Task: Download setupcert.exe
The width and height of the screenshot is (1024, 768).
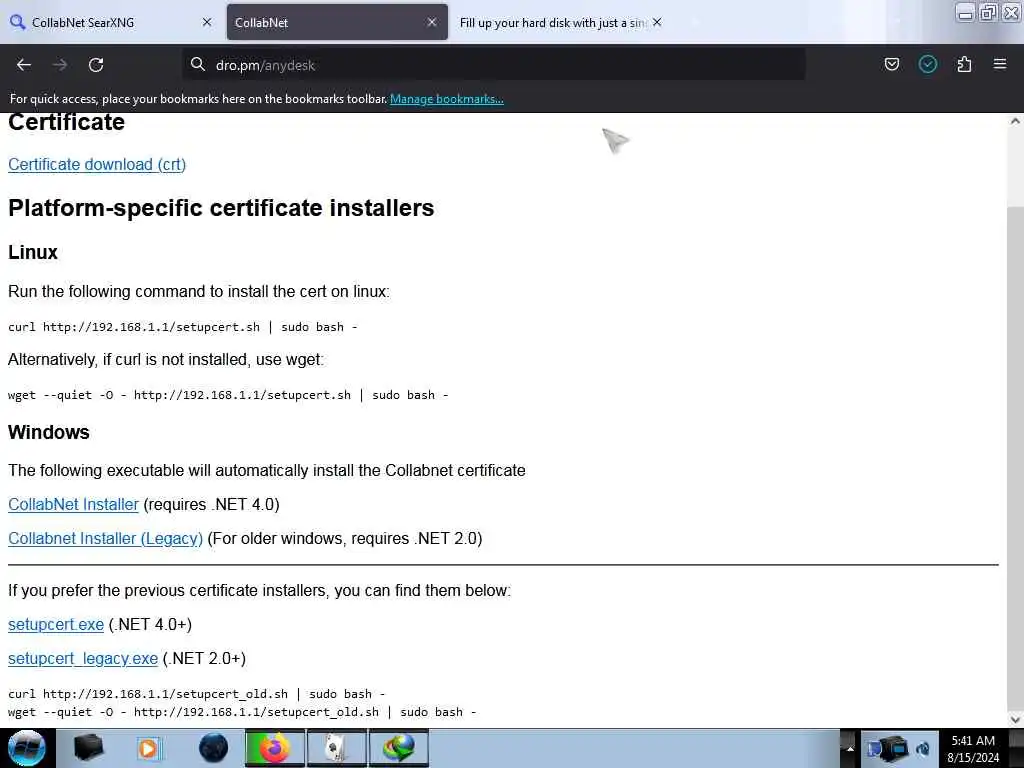Action: tap(56, 625)
